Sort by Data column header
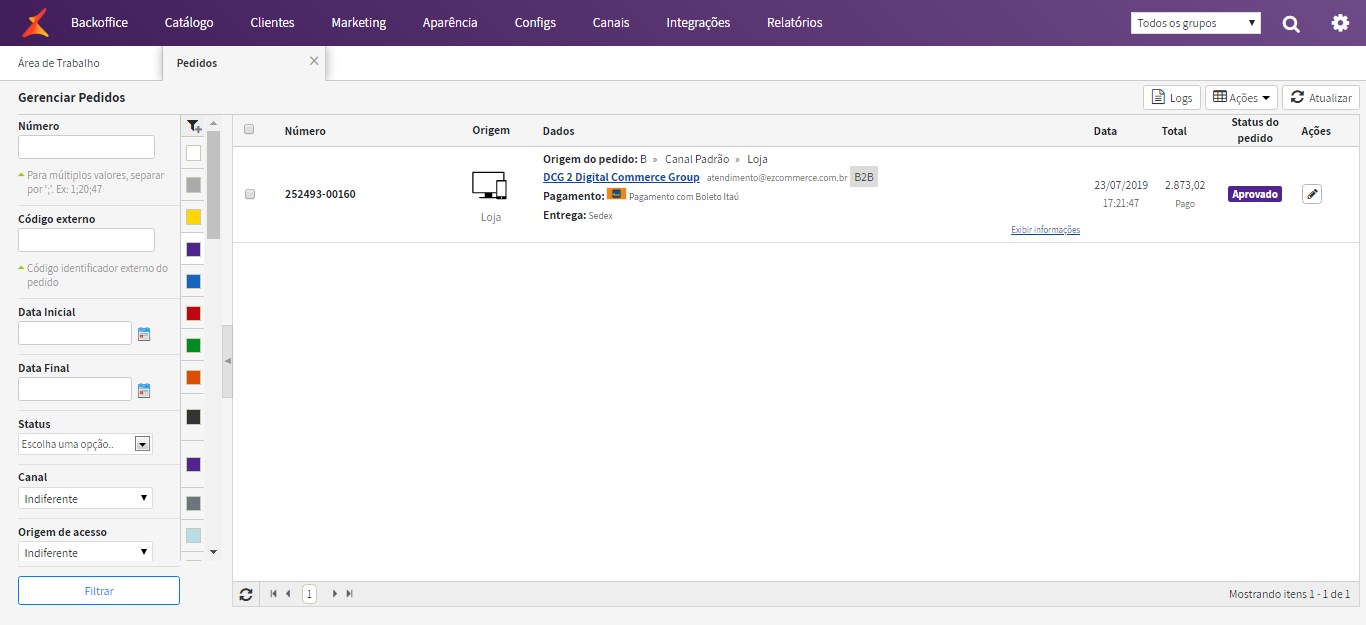Image resolution: width=1366 pixels, height=625 pixels. coord(1105,131)
